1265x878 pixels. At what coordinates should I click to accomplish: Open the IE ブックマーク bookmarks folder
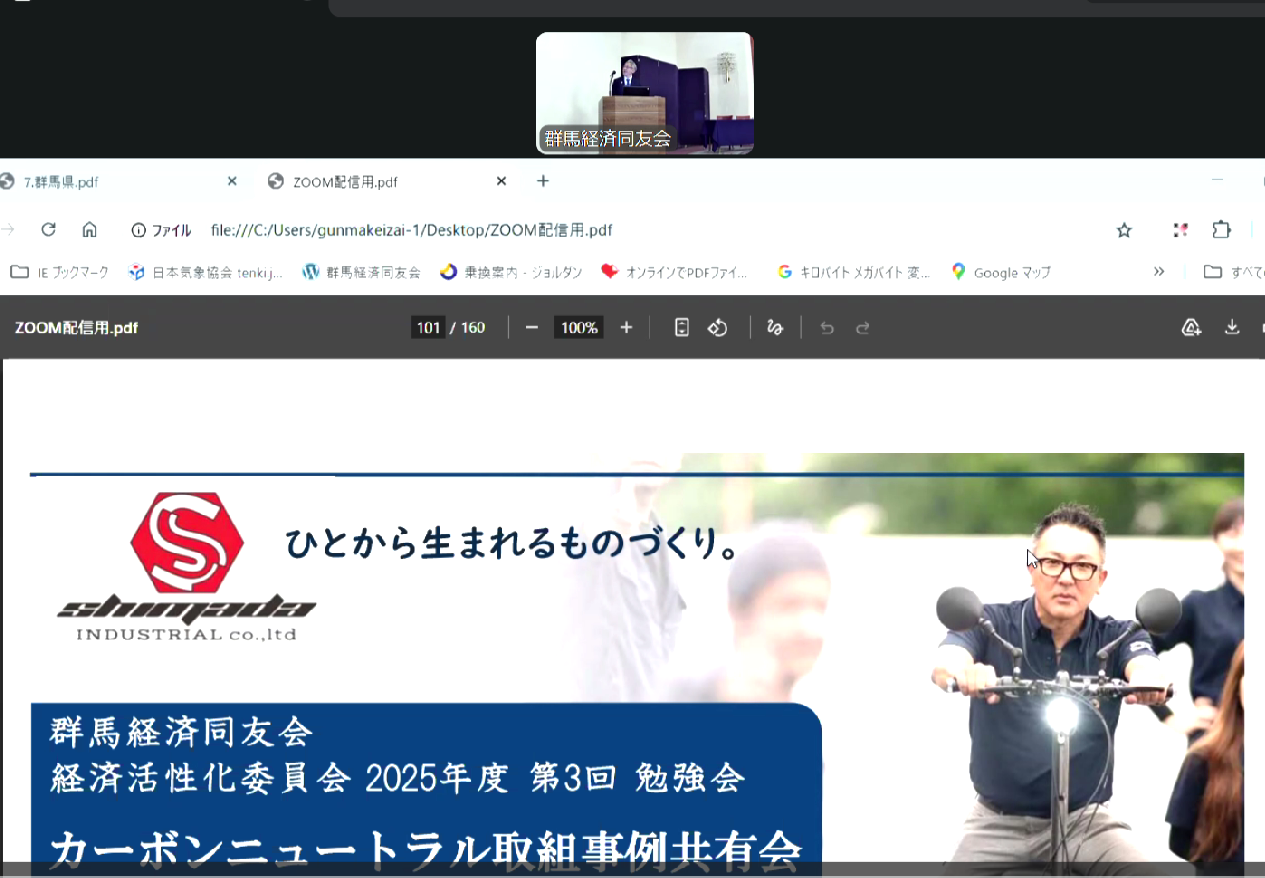pyautogui.click(x=60, y=272)
